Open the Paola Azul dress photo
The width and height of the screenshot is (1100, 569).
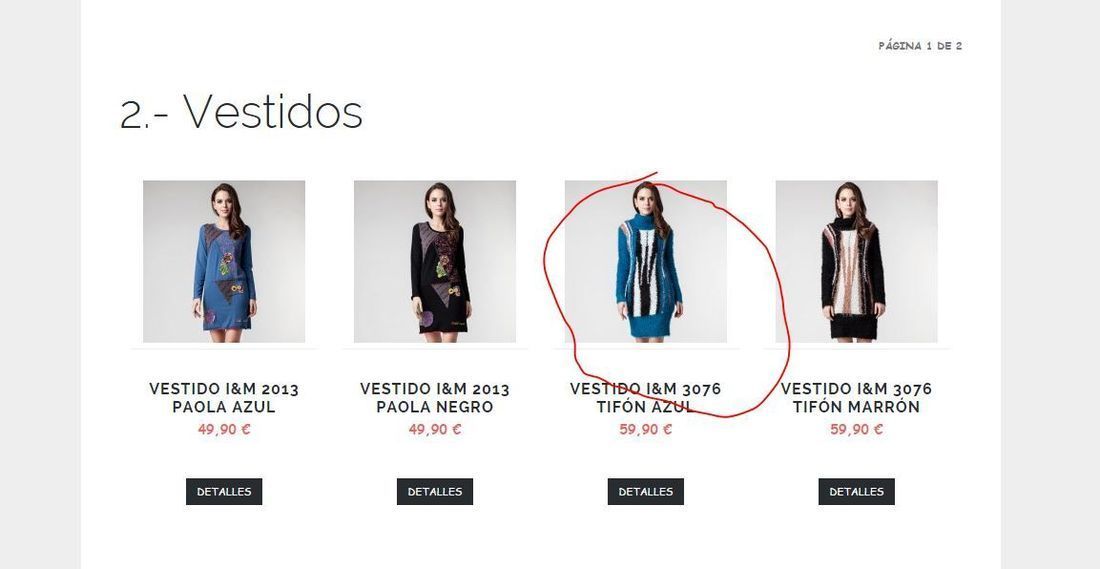pyautogui.click(x=224, y=261)
